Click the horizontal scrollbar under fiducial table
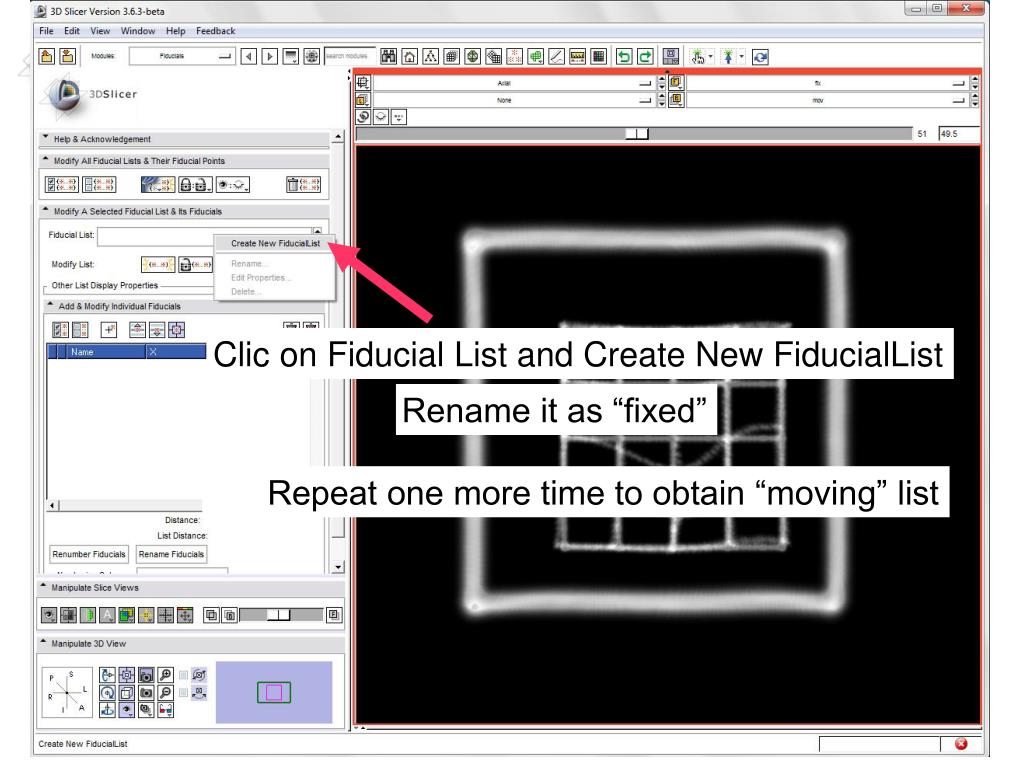The image size is (1024, 768). (124, 505)
